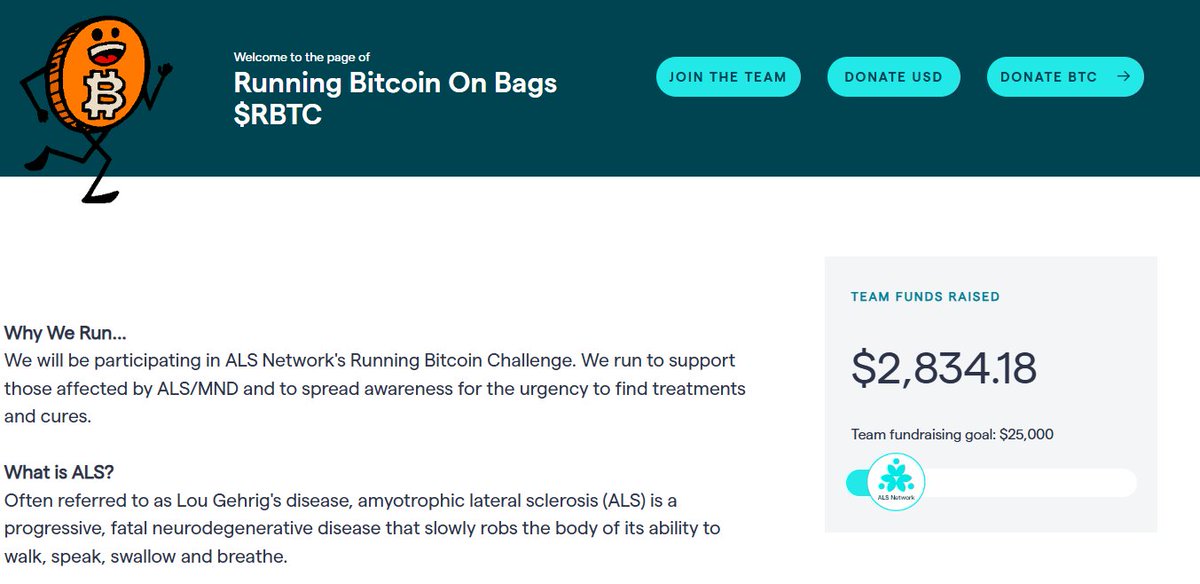Click the 'Why We Run...' heading
Viewport: 1200px width, 584px height.
pyautogui.click(x=65, y=333)
